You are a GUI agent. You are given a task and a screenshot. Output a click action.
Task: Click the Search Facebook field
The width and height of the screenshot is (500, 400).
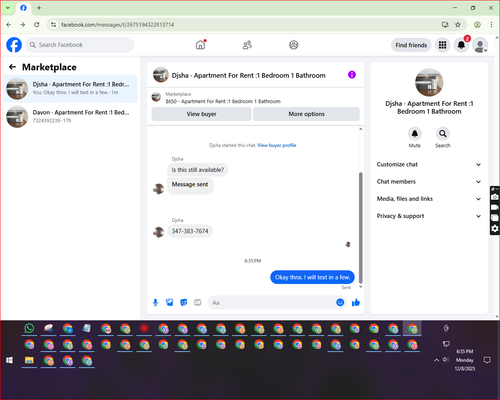pos(80,45)
